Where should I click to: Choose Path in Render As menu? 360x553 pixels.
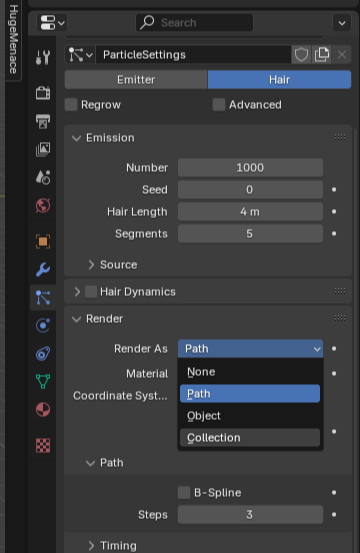pos(250,394)
